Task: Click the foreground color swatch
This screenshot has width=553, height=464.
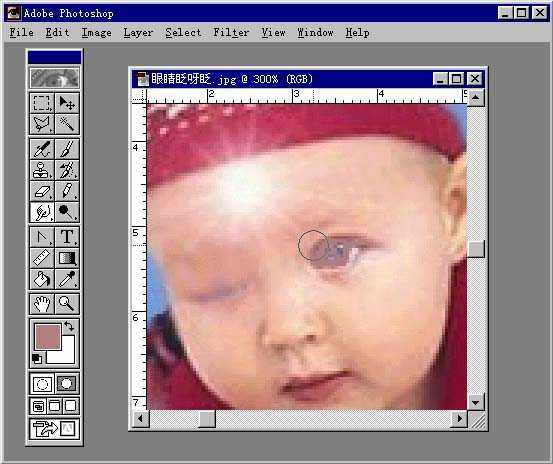Action: tap(48, 337)
